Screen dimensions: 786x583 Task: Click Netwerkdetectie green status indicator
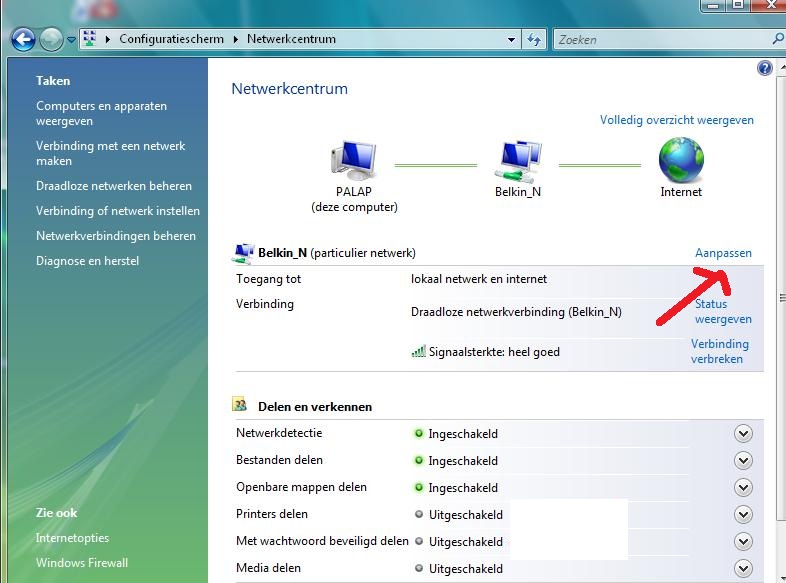coord(419,434)
